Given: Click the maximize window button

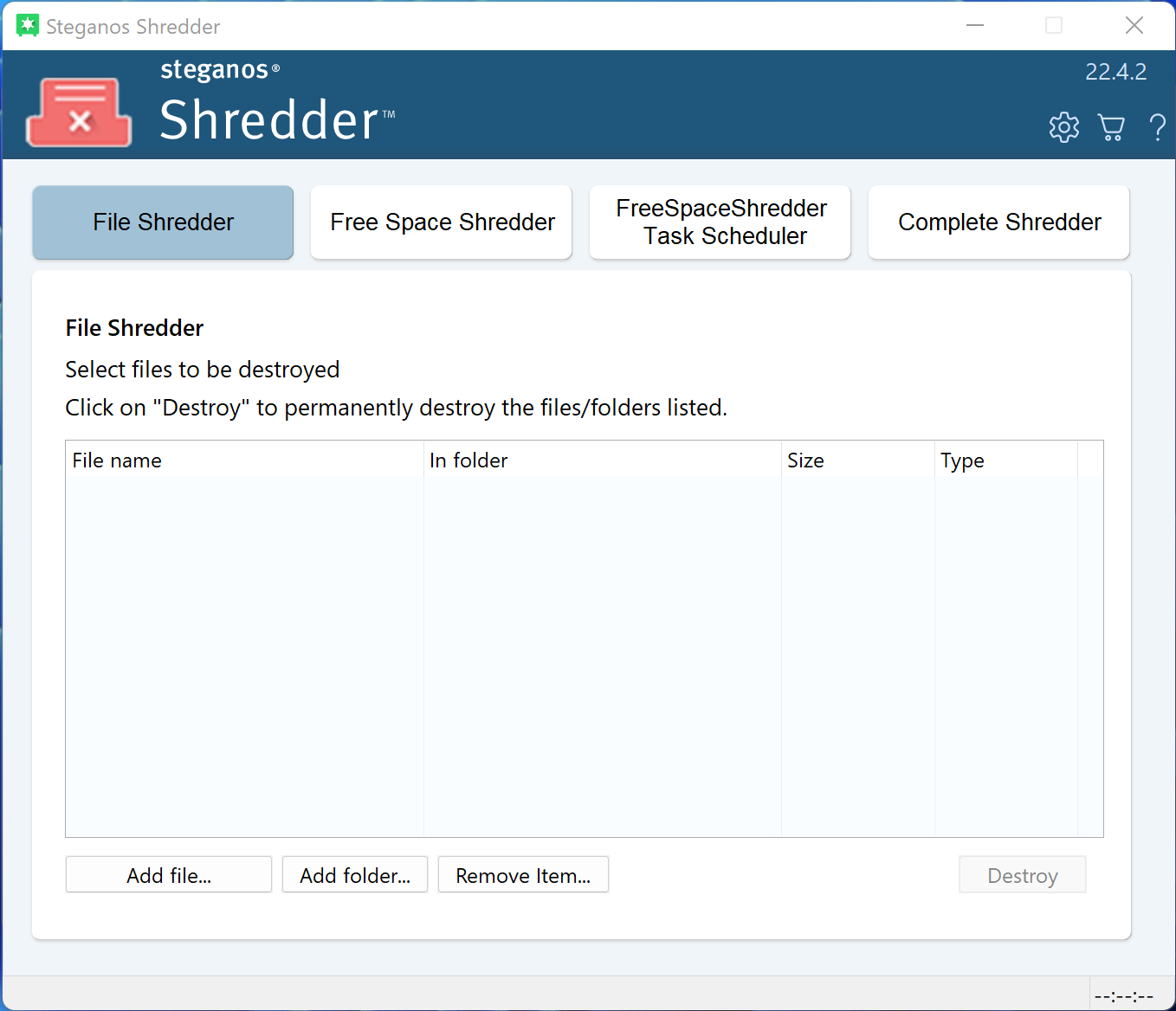Looking at the screenshot, I should [1054, 26].
